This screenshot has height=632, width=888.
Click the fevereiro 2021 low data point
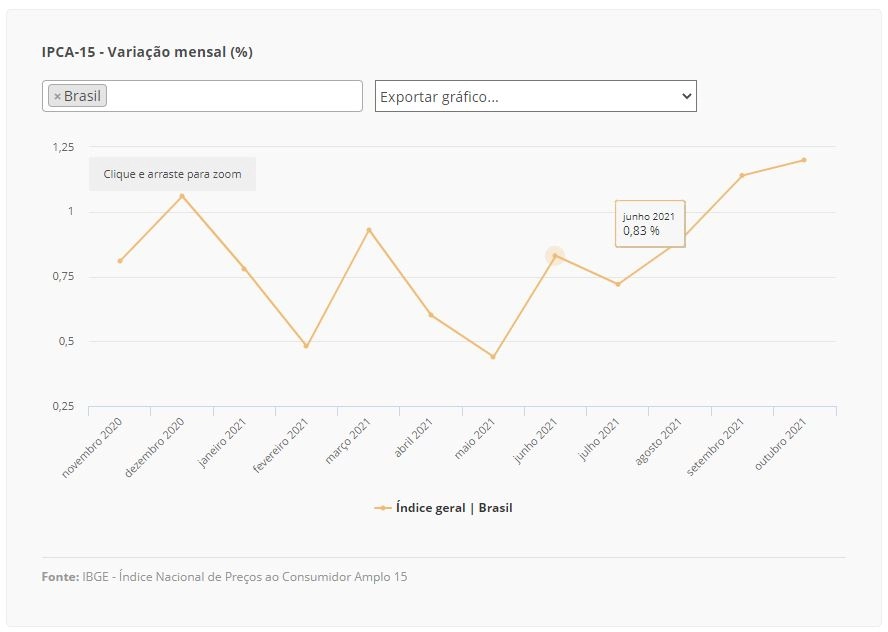coord(306,346)
